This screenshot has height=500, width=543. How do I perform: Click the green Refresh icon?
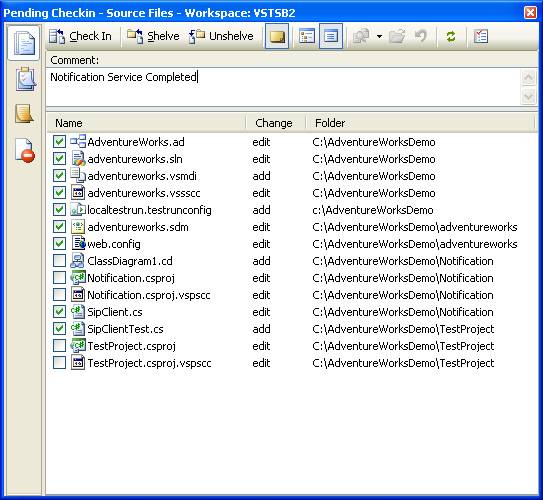coord(451,36)
